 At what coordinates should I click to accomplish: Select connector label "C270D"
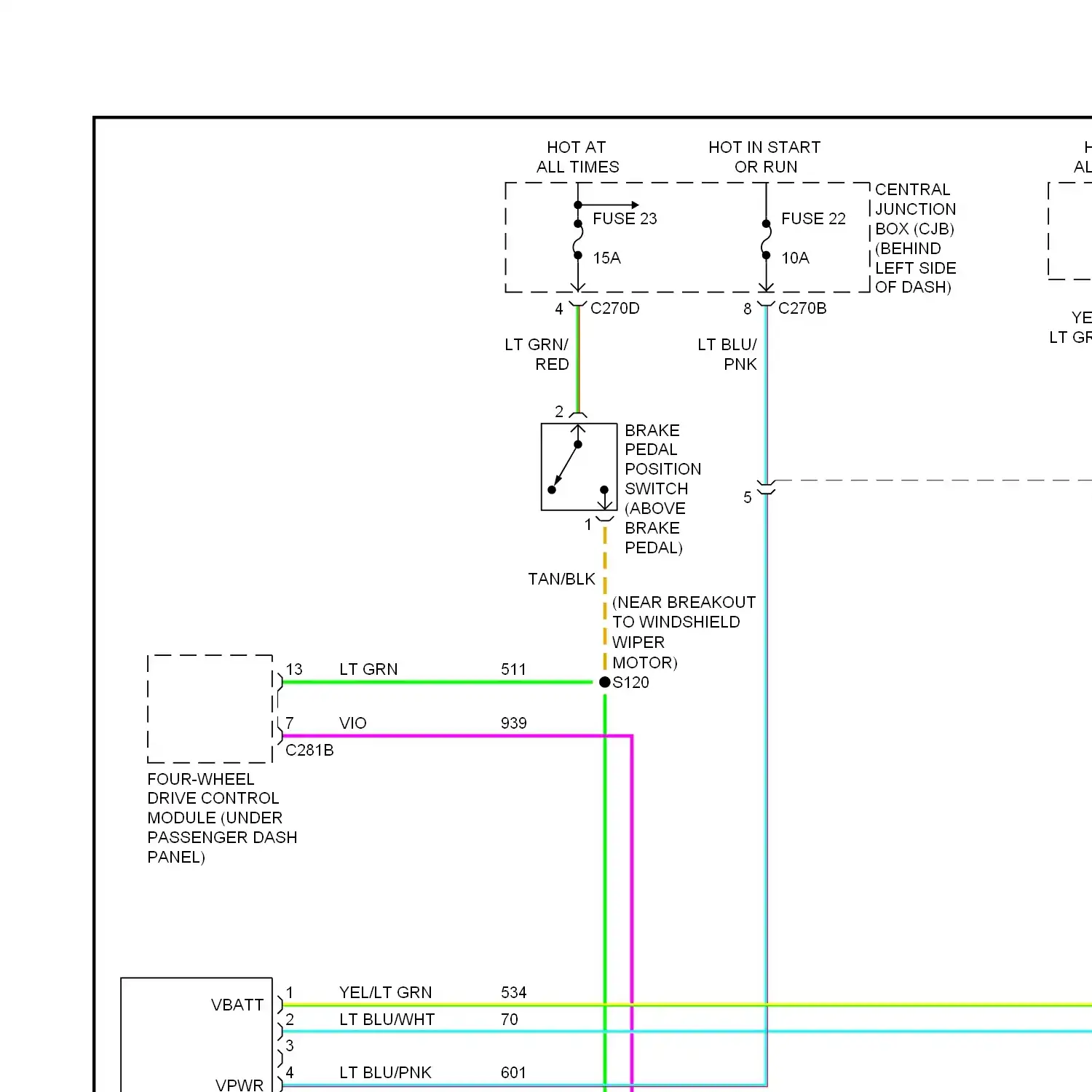click(615, 308)
